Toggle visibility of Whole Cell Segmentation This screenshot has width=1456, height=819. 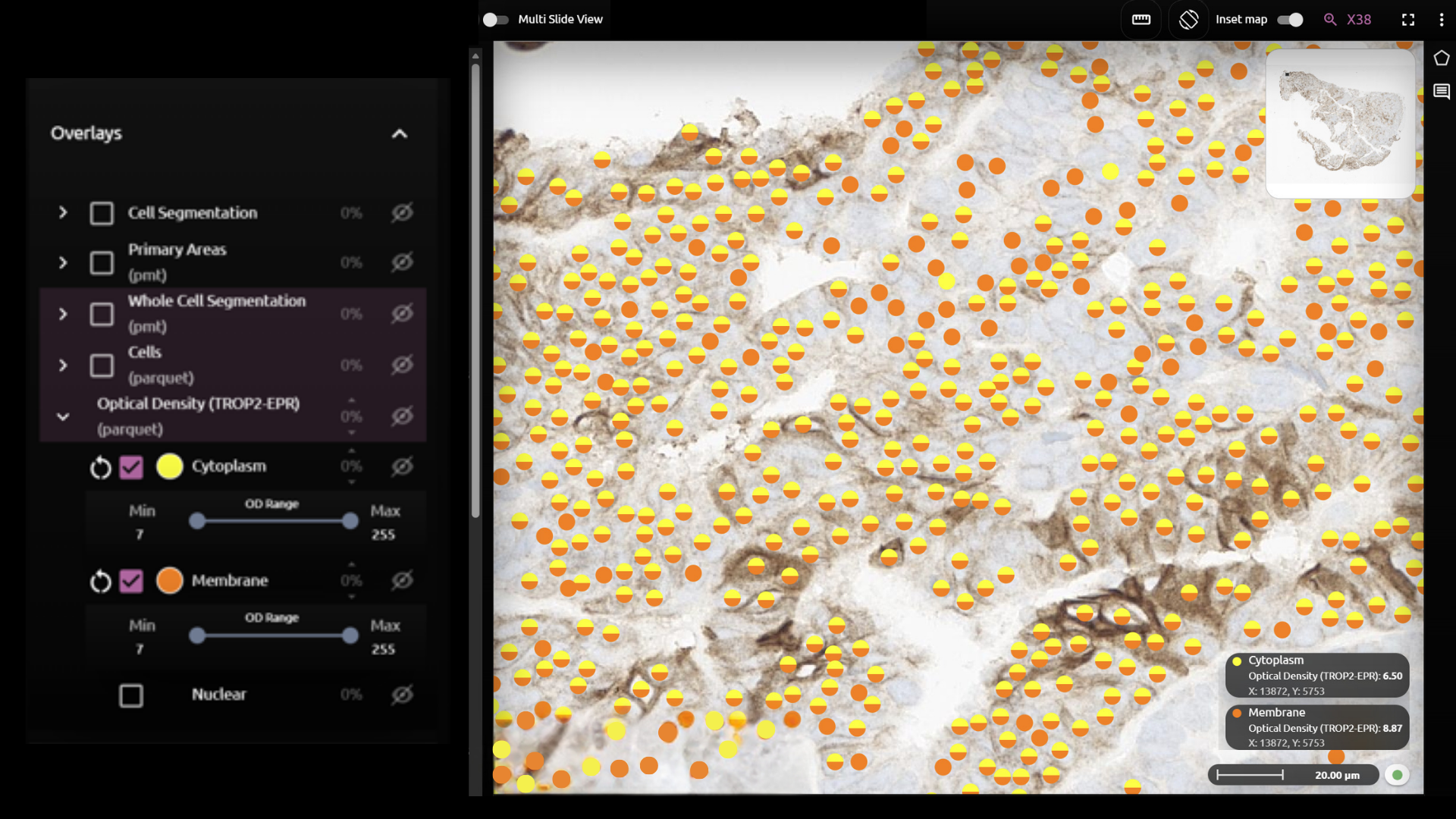click(402, 313)
